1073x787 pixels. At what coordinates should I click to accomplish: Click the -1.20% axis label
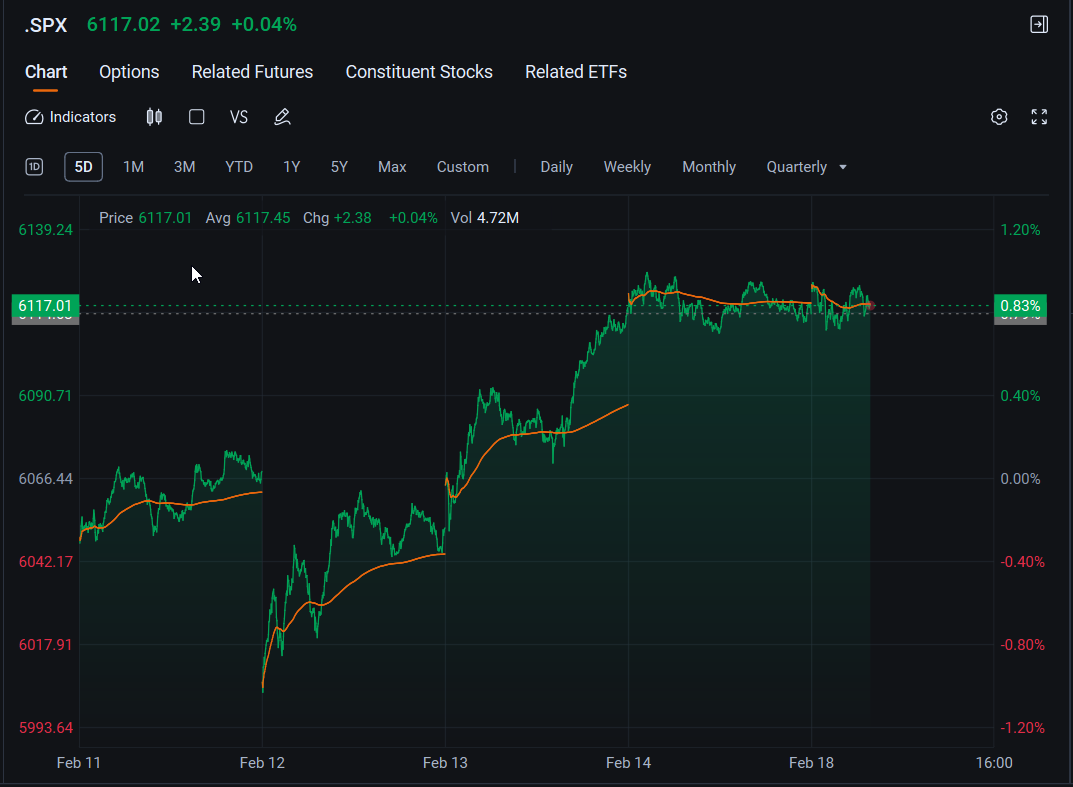coord(1022,727)
